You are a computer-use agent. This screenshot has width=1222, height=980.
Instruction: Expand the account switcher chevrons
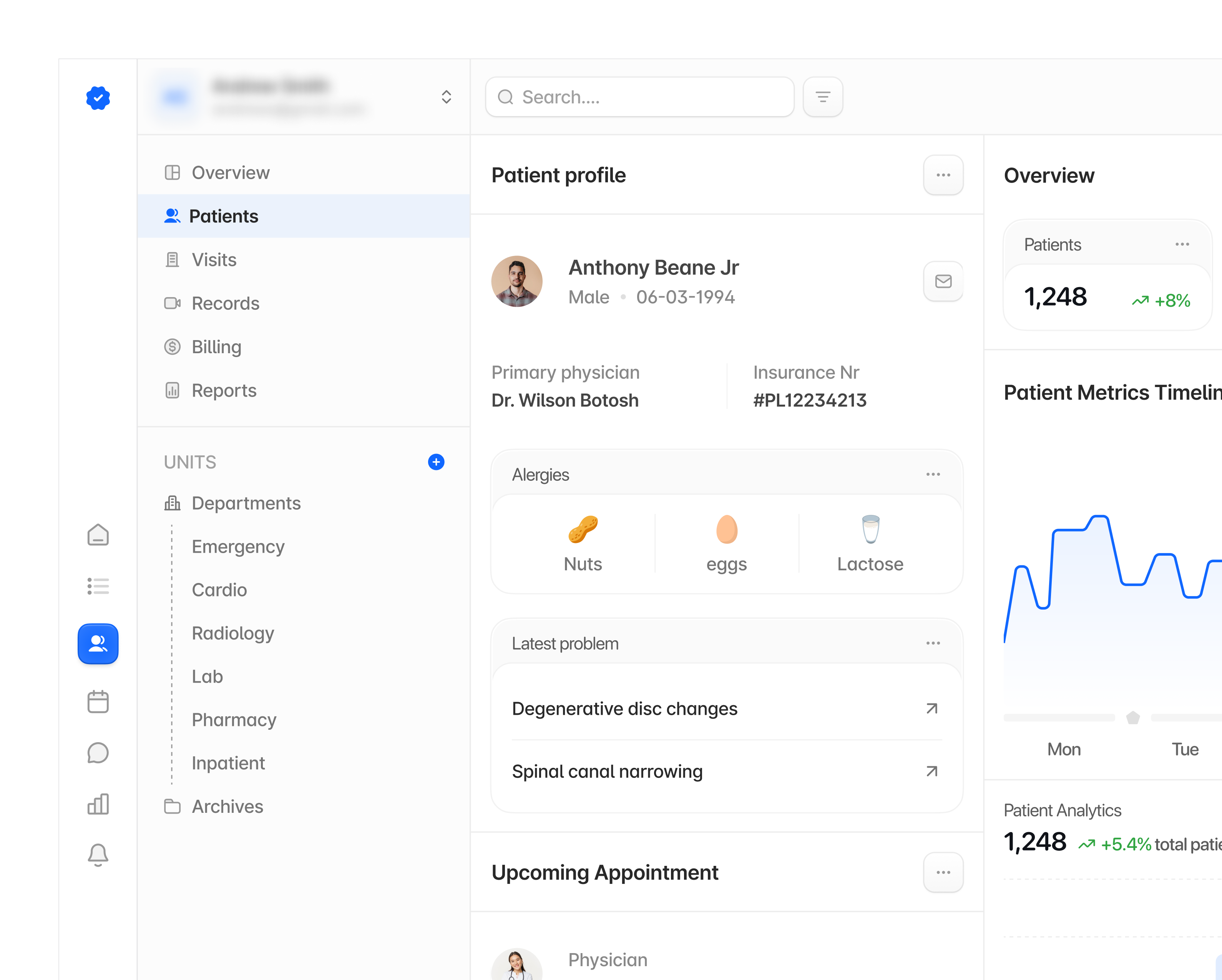click(446, 97)
